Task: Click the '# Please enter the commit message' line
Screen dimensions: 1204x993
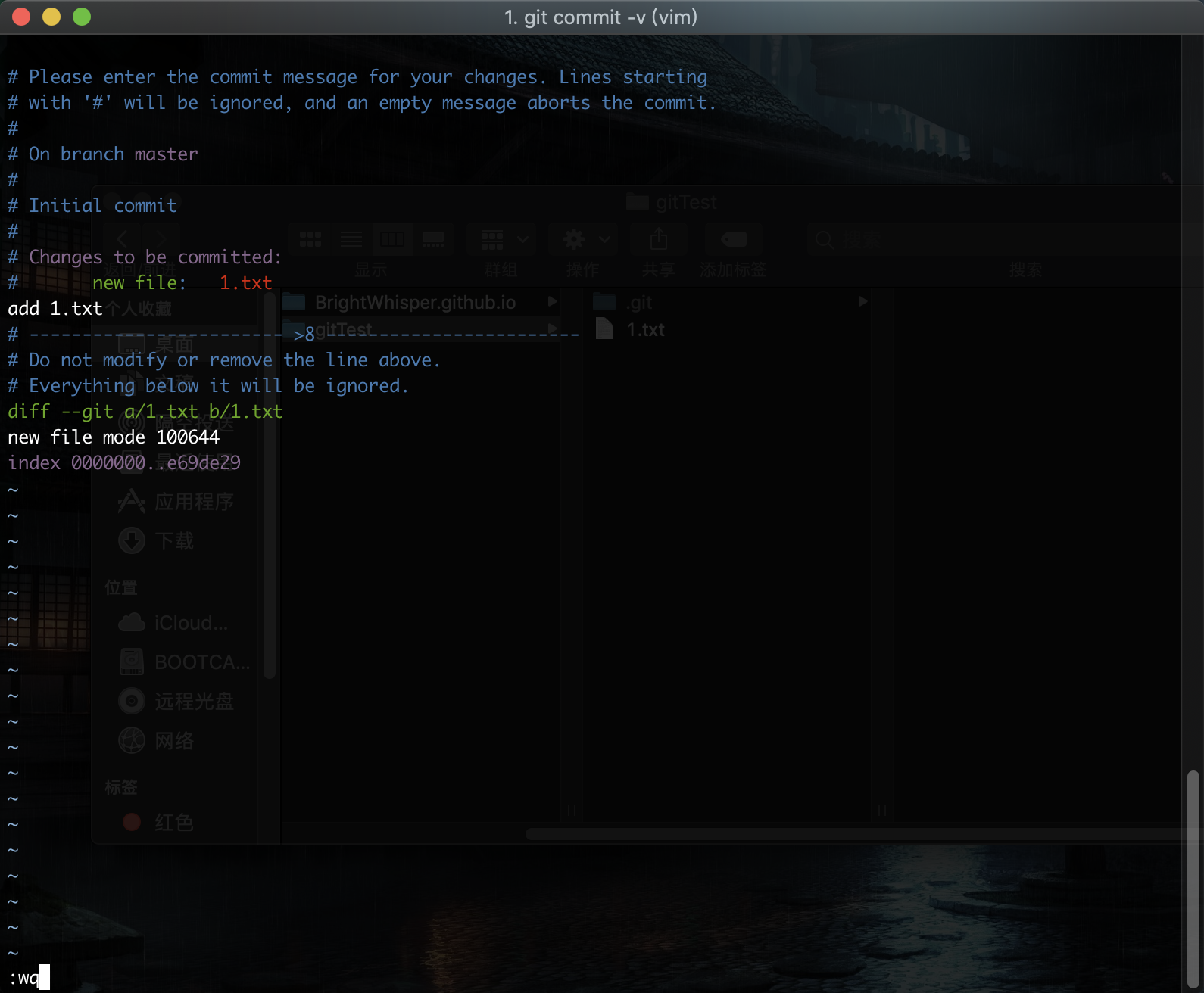Action: [x=357, y=77]
